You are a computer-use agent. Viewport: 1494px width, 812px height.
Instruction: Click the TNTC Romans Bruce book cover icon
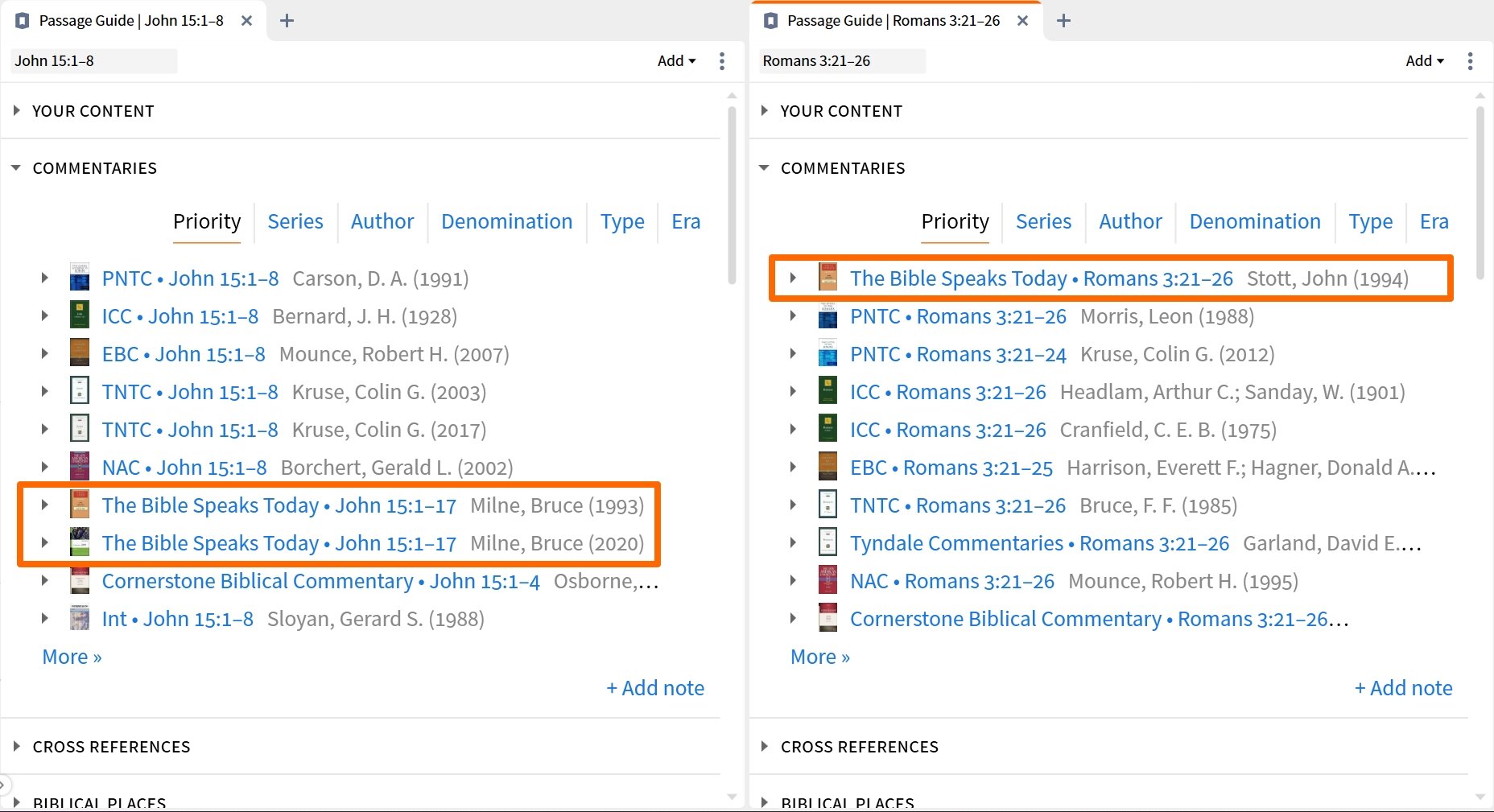click(x=828, y=505)
